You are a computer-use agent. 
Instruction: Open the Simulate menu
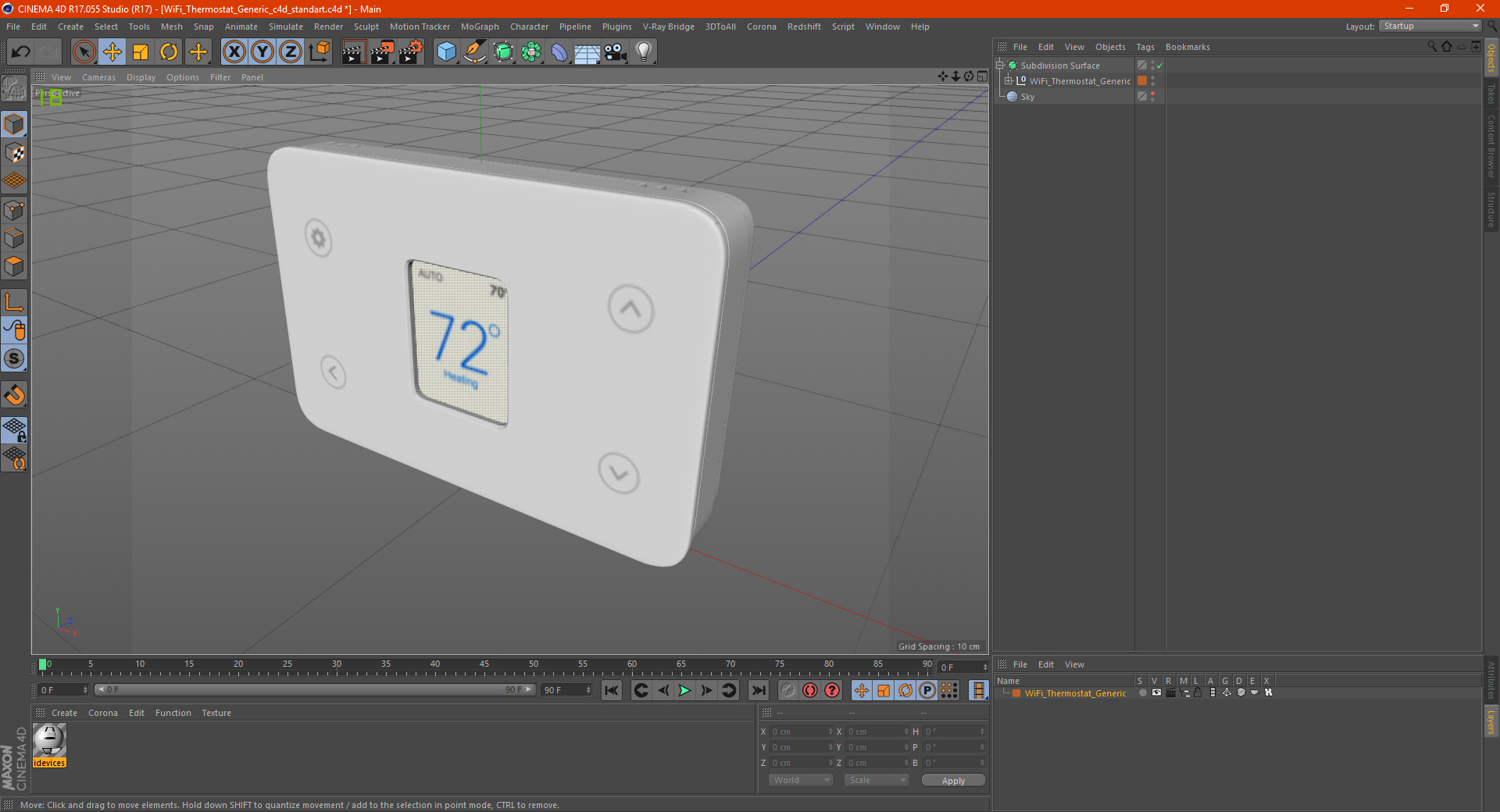coord(286,27)
